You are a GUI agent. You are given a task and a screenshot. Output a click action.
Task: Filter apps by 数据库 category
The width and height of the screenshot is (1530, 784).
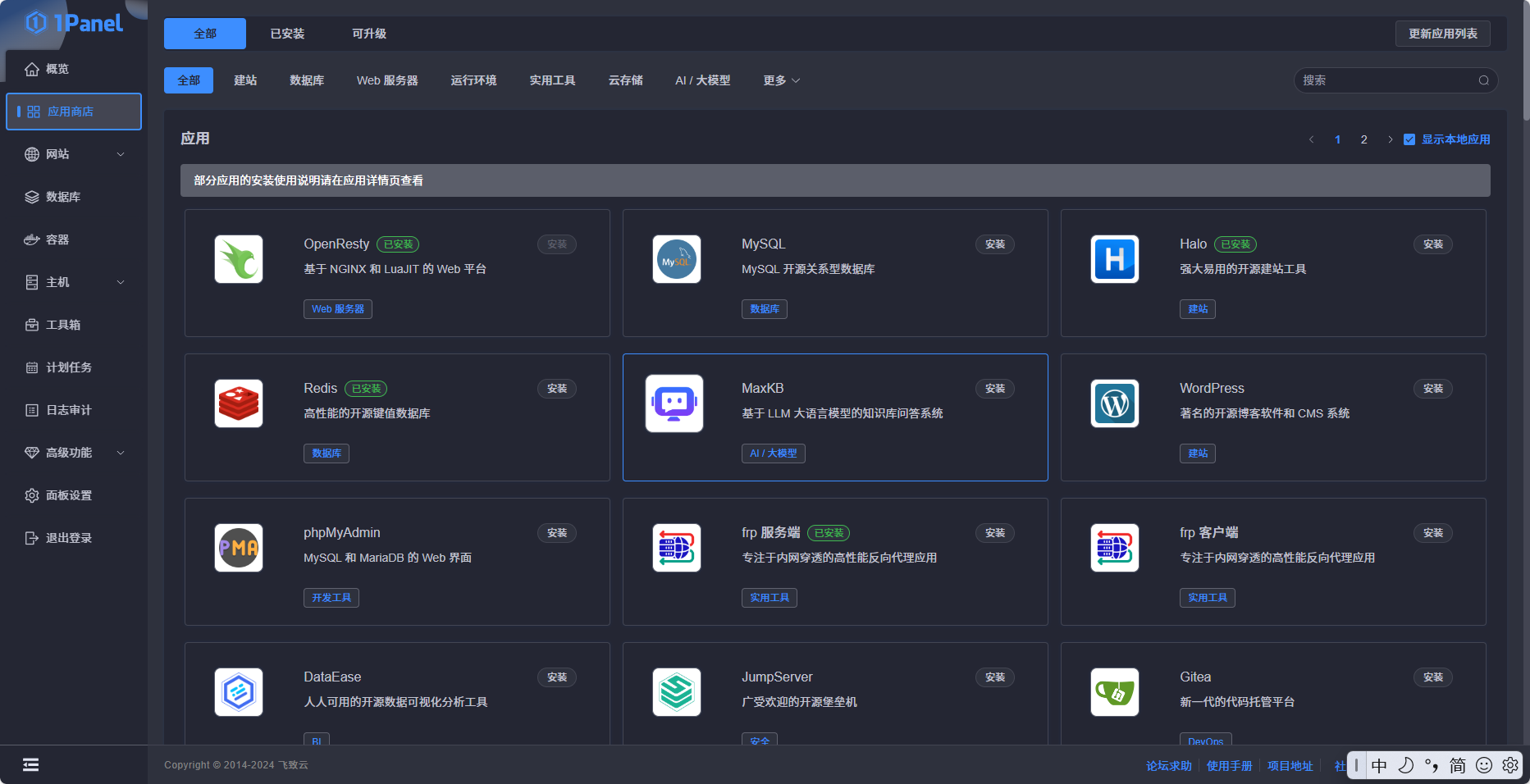[307, 80]
